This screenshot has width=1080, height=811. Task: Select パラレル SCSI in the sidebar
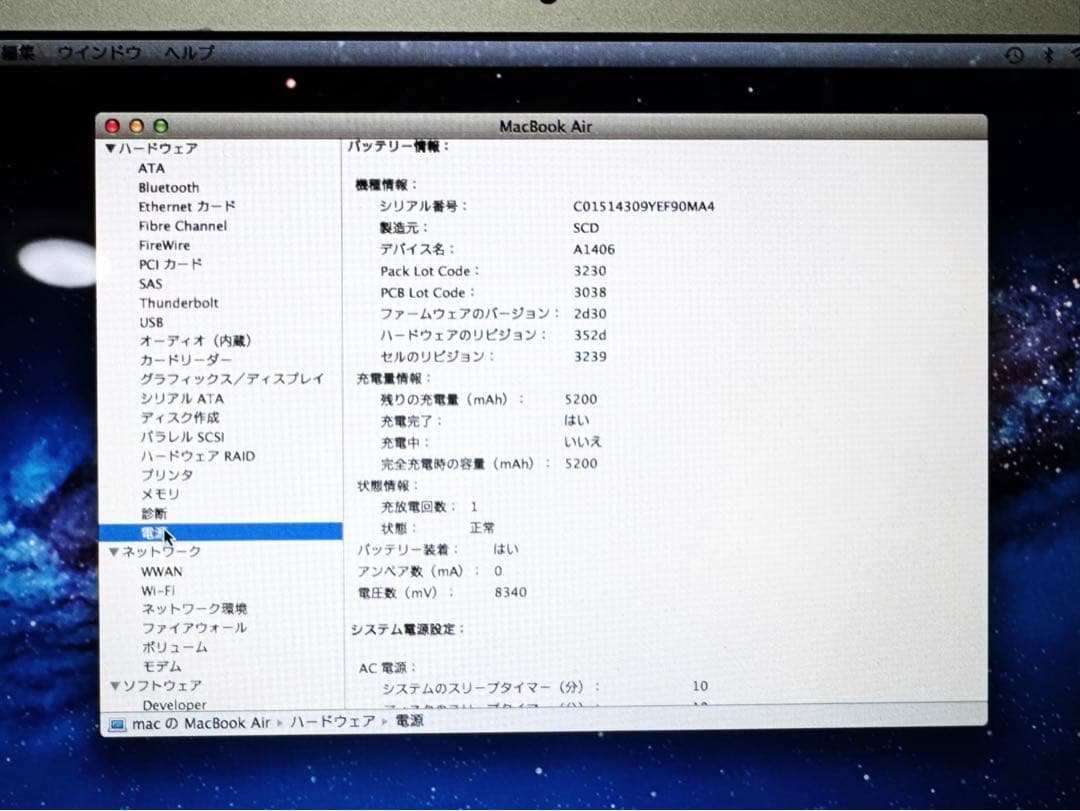[183, 437]
